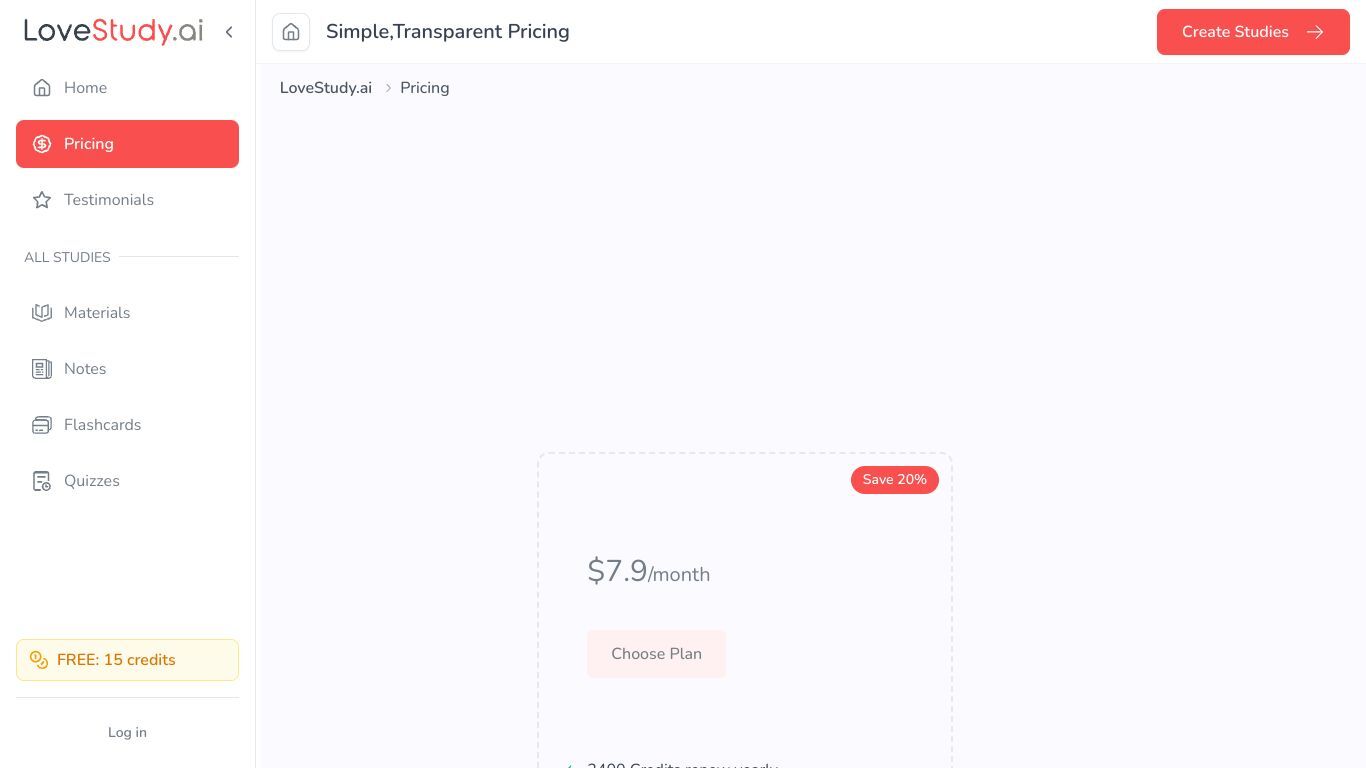The height and width of the screenshot is (768, 1366).
Task: Click the star icon beside Testimonials
Action: tap(42, 200)
